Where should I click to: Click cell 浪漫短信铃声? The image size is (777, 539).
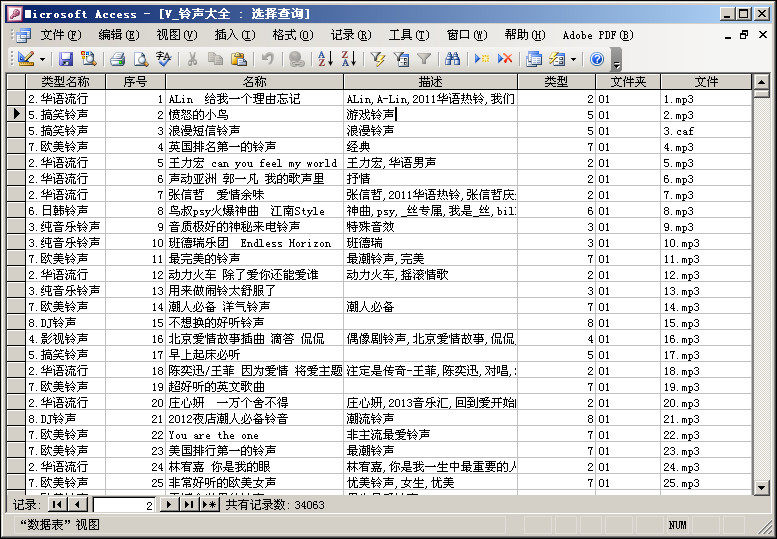tap(255, 130)
